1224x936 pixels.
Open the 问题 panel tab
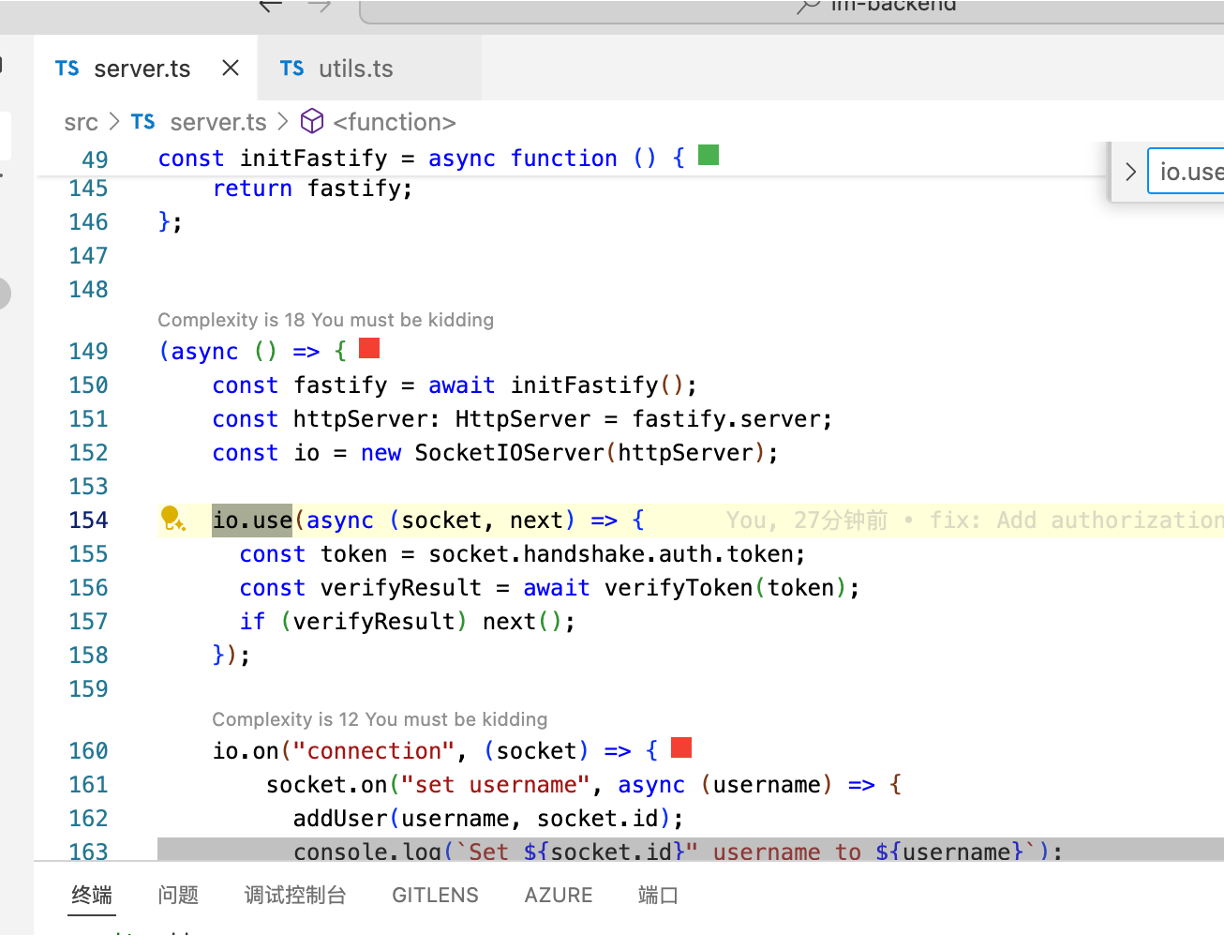tap(178, 895)
